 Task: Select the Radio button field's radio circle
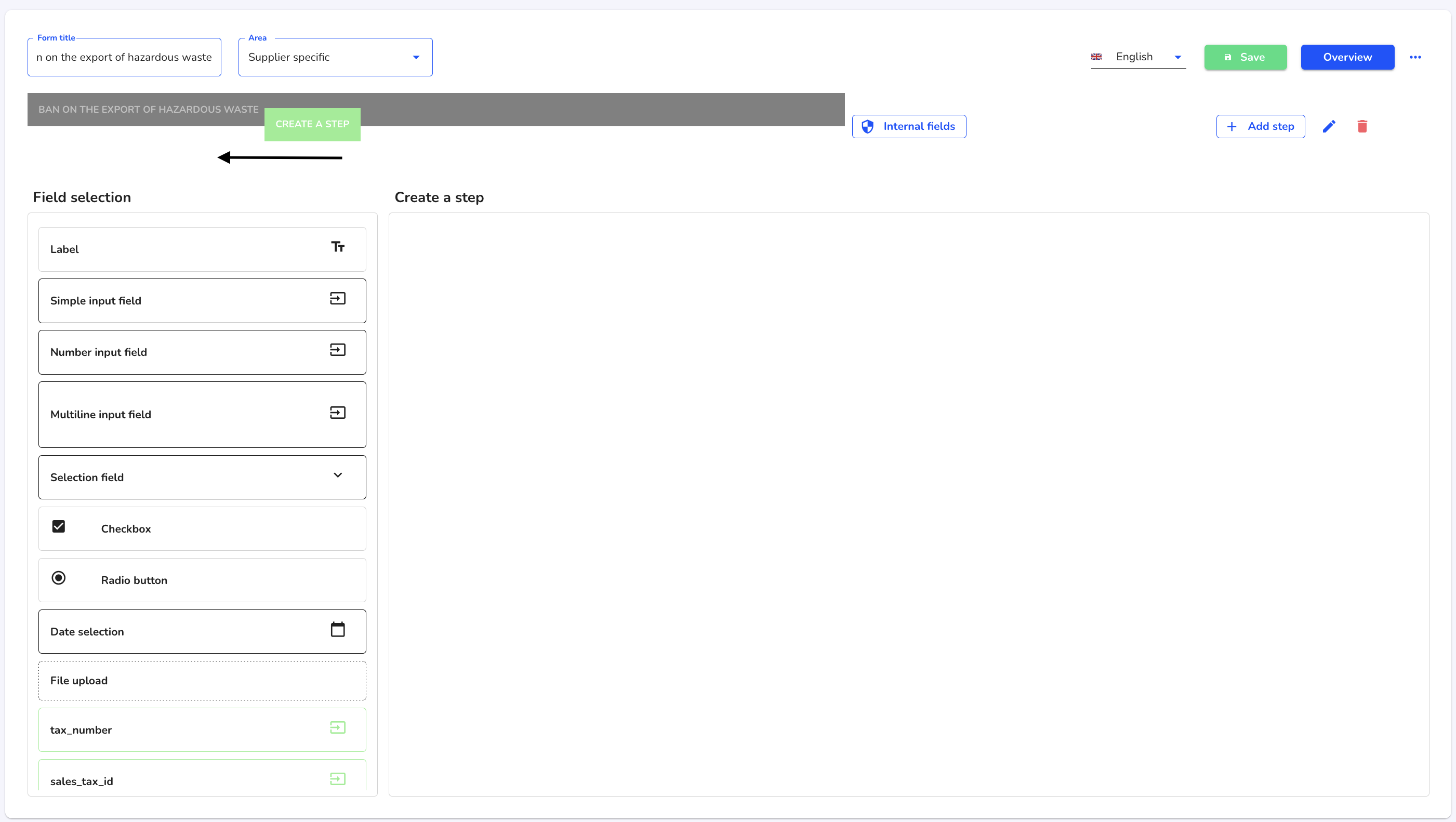(x=58, y=578)
